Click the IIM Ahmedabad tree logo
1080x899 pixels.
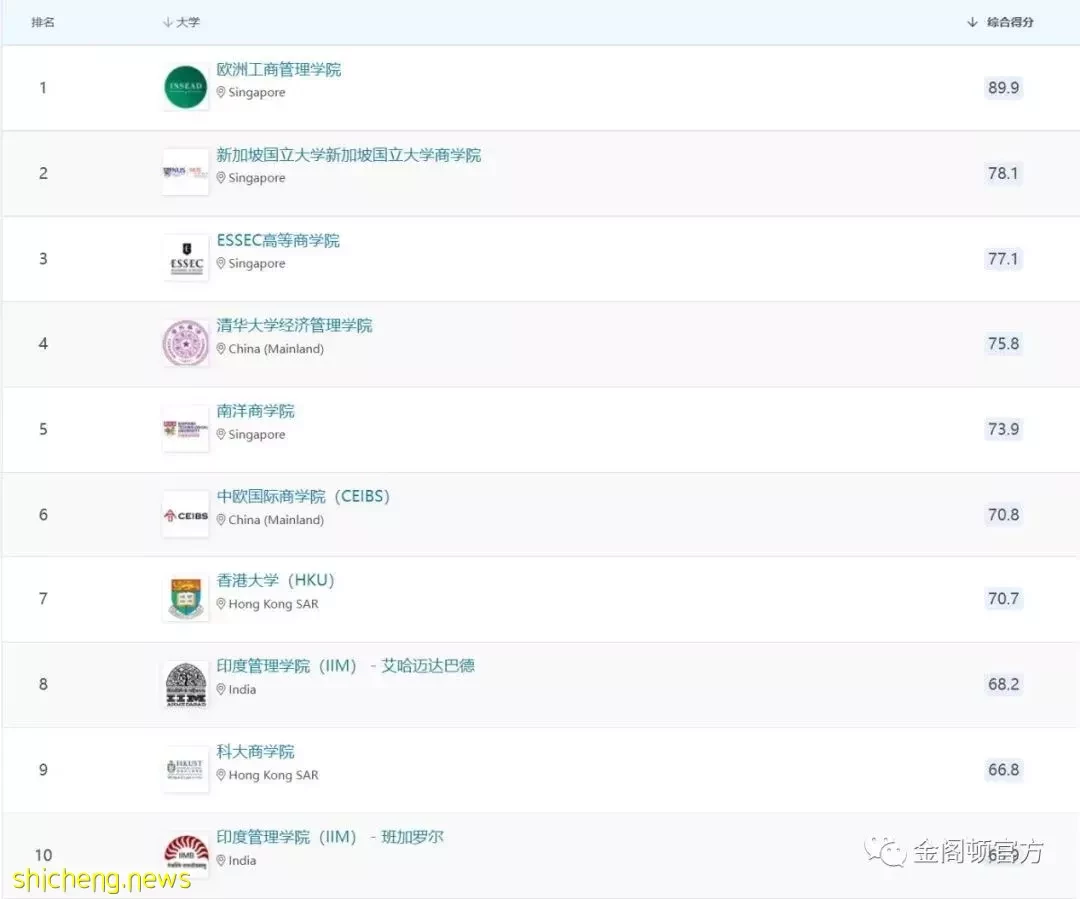pyautogui.click(x=186, y=684)
